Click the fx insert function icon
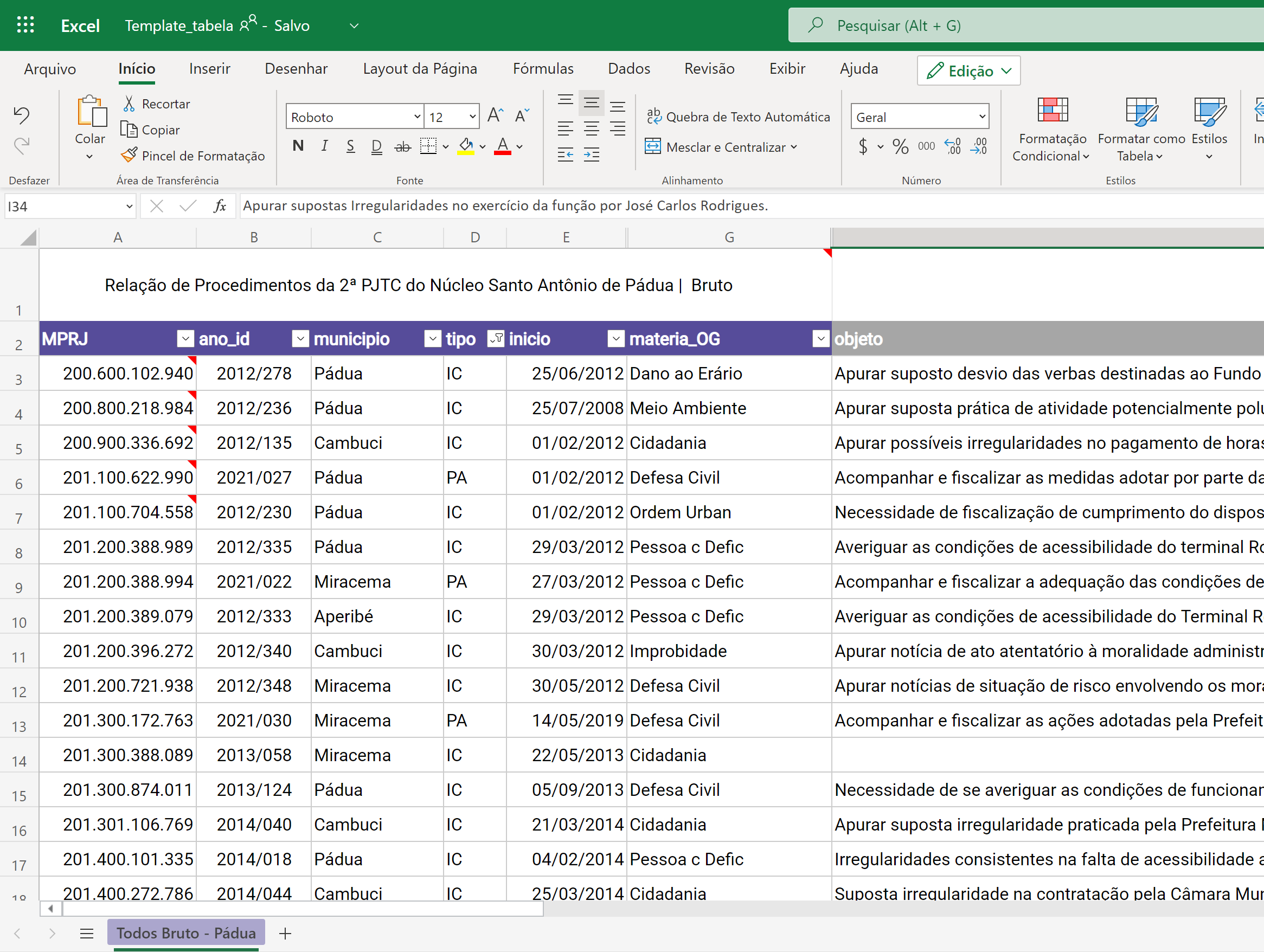Viewport: 1264px width, 952px height. pyautogui.click(x=220, y=205)
